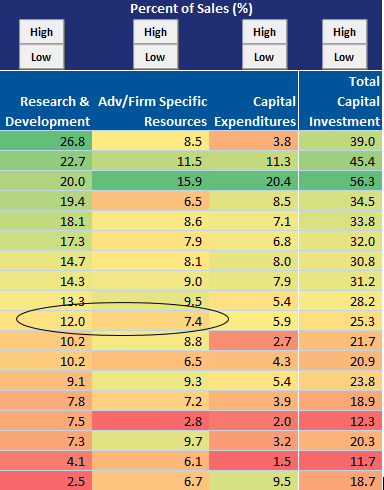Sort Total Capital Investment by Low
Image resolution: width=384 pixels, height=490 pixels.
point(344,57)
